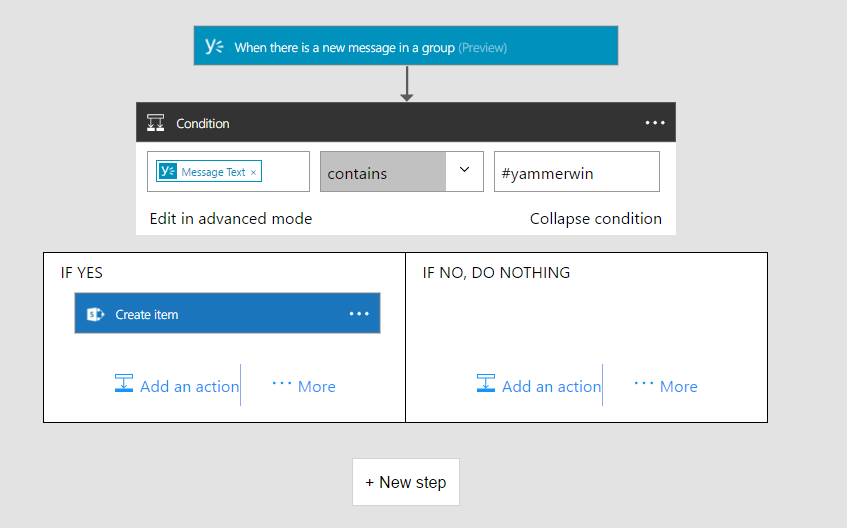Click Edit in advanced mode
This screenshot has width=847, height=528.
[x=231, y=218]
